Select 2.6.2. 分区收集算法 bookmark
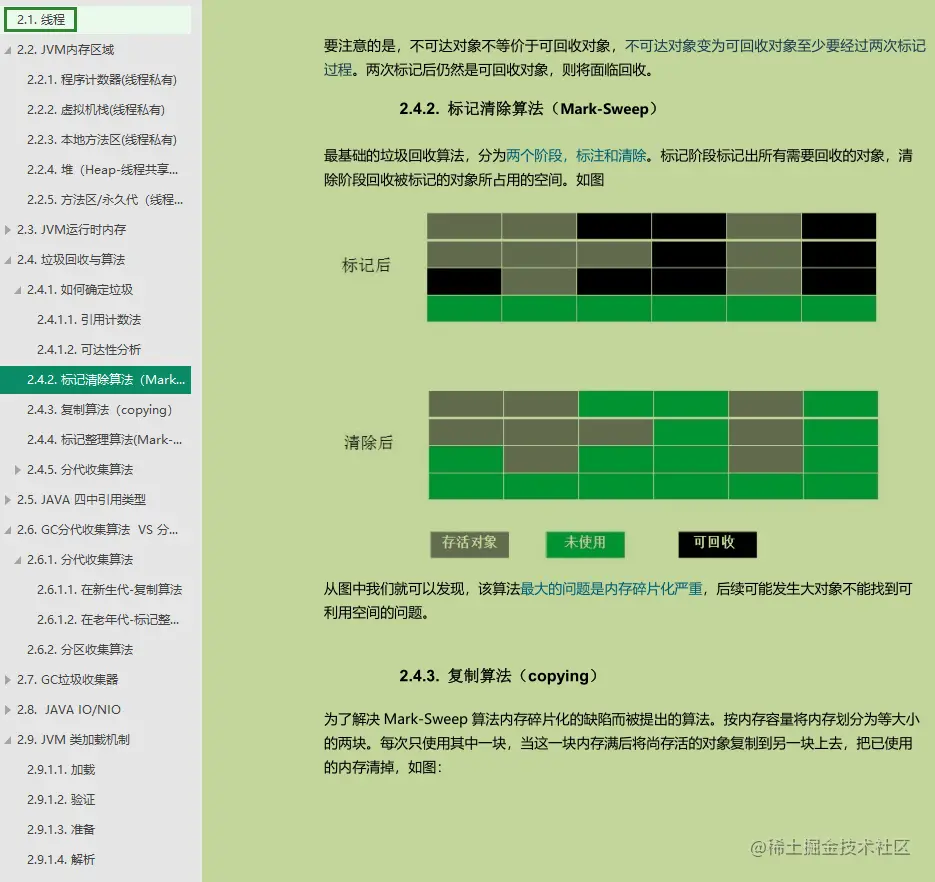Screen dimensions: 935x882 pyautogui.click(x=80, y=649)
